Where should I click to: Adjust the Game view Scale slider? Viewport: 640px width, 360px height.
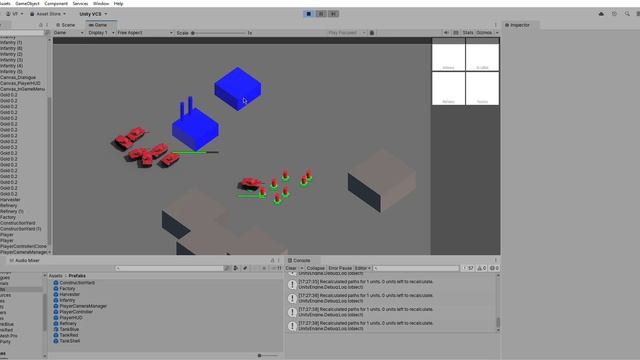click(219, 33)
